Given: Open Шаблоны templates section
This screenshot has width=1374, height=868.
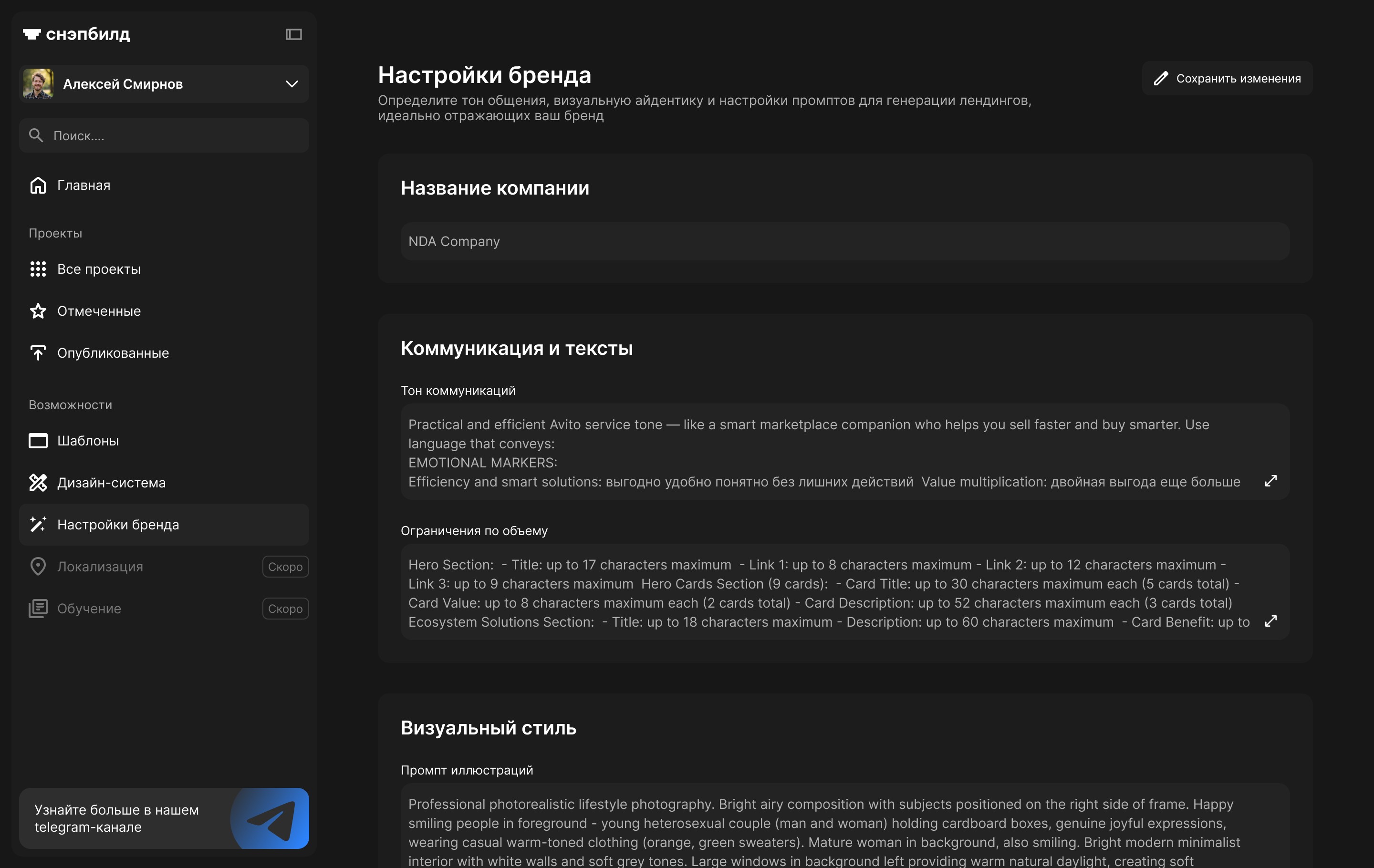Looking at the screenshot, I should 88,441.
